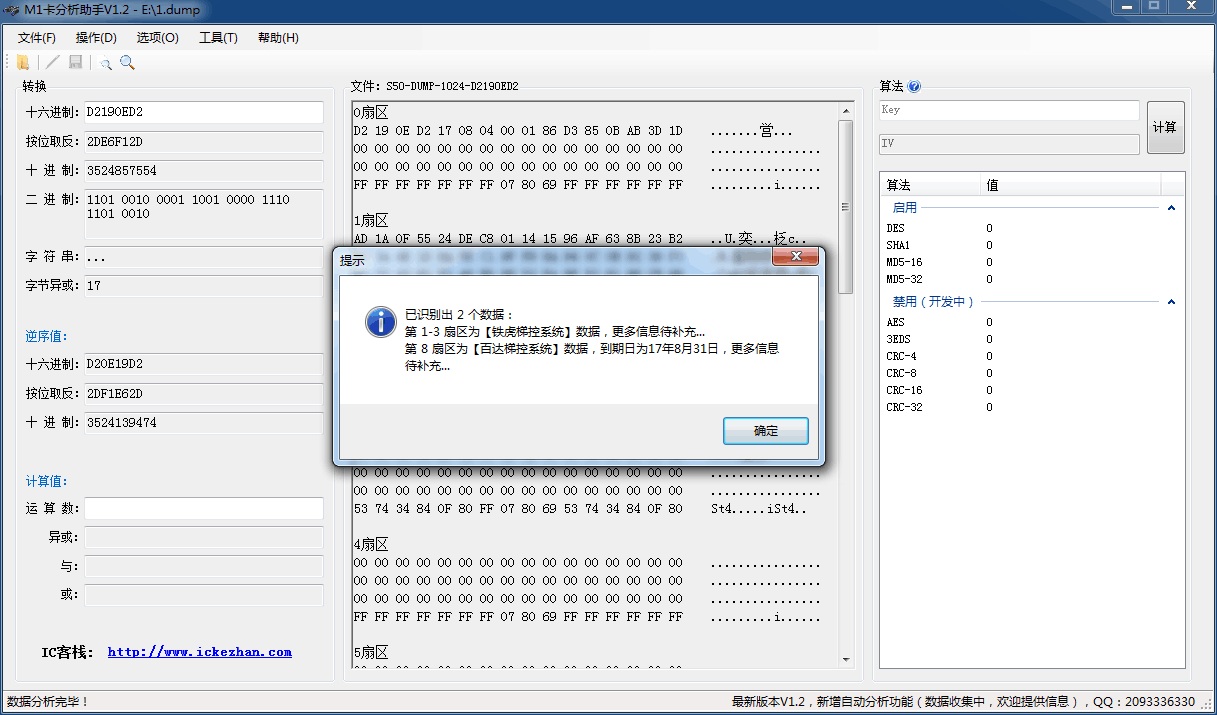Click the large magnifier search toolbar icon
The image size is (1217, 715).
(x=127, y=63)
